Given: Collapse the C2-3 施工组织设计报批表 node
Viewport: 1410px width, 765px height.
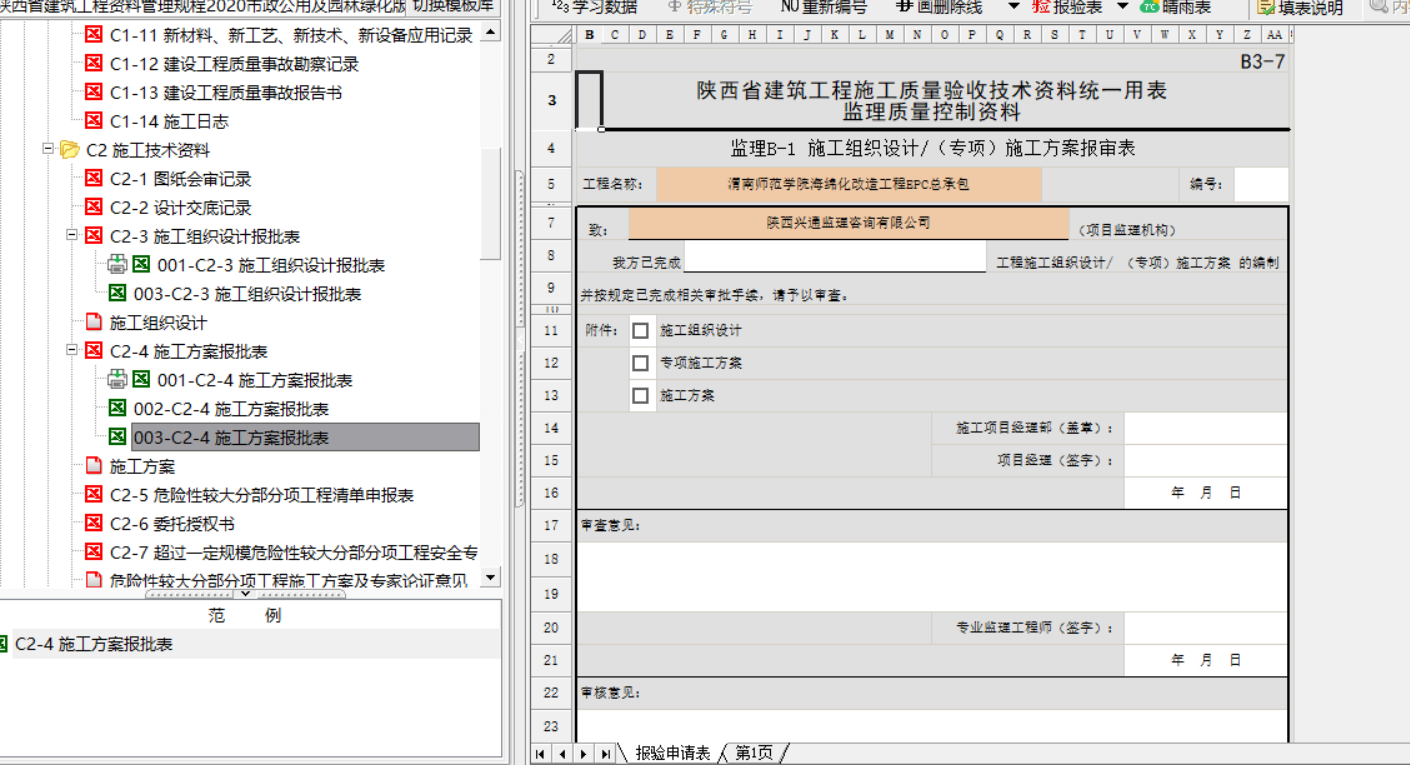Looking at the screenshot, I should 72,236.
